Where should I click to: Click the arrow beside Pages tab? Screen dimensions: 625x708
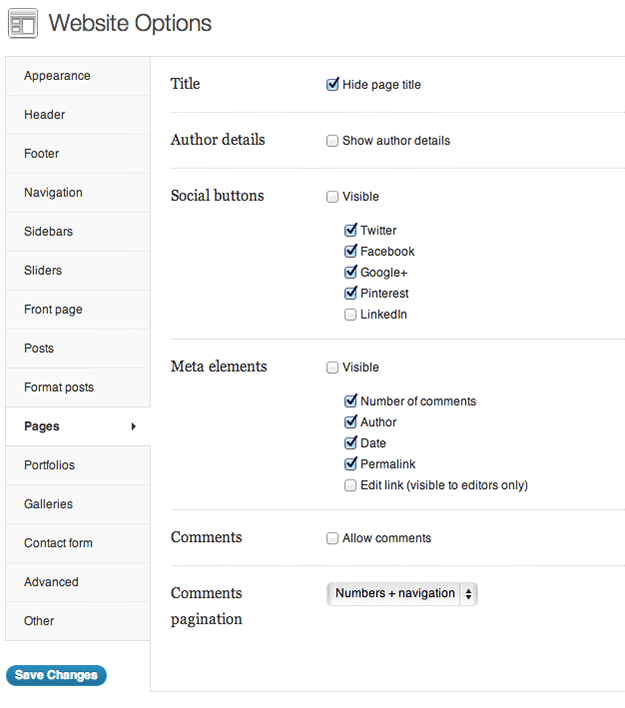(133, 426)
